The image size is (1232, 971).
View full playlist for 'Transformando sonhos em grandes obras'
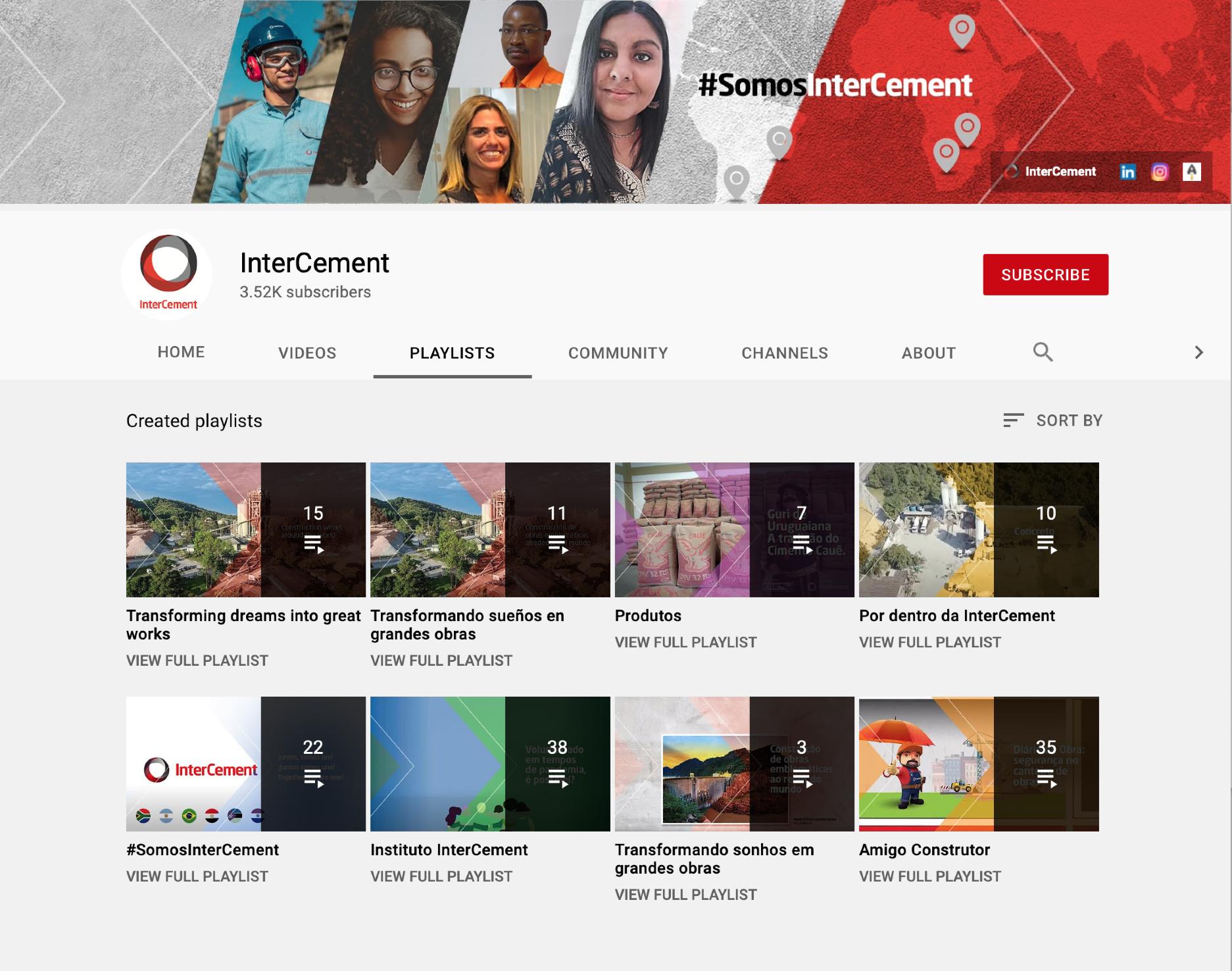pos(686,895)
